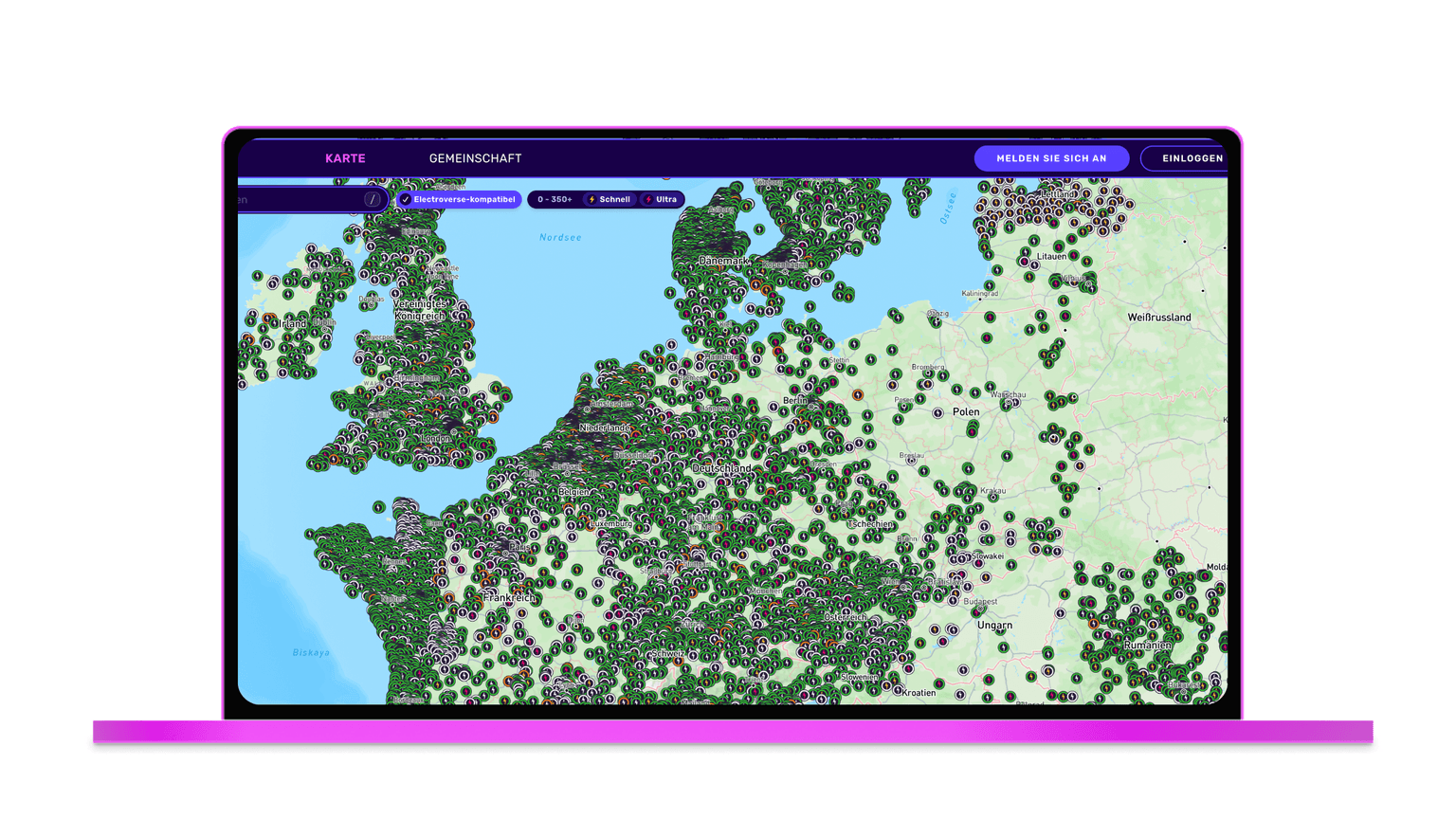Toggle the Electroverse-kompatibel filter
Image resolution: width=1456 pixels, height=819 pixels.
pyautogui.click(x=459, y=200)
